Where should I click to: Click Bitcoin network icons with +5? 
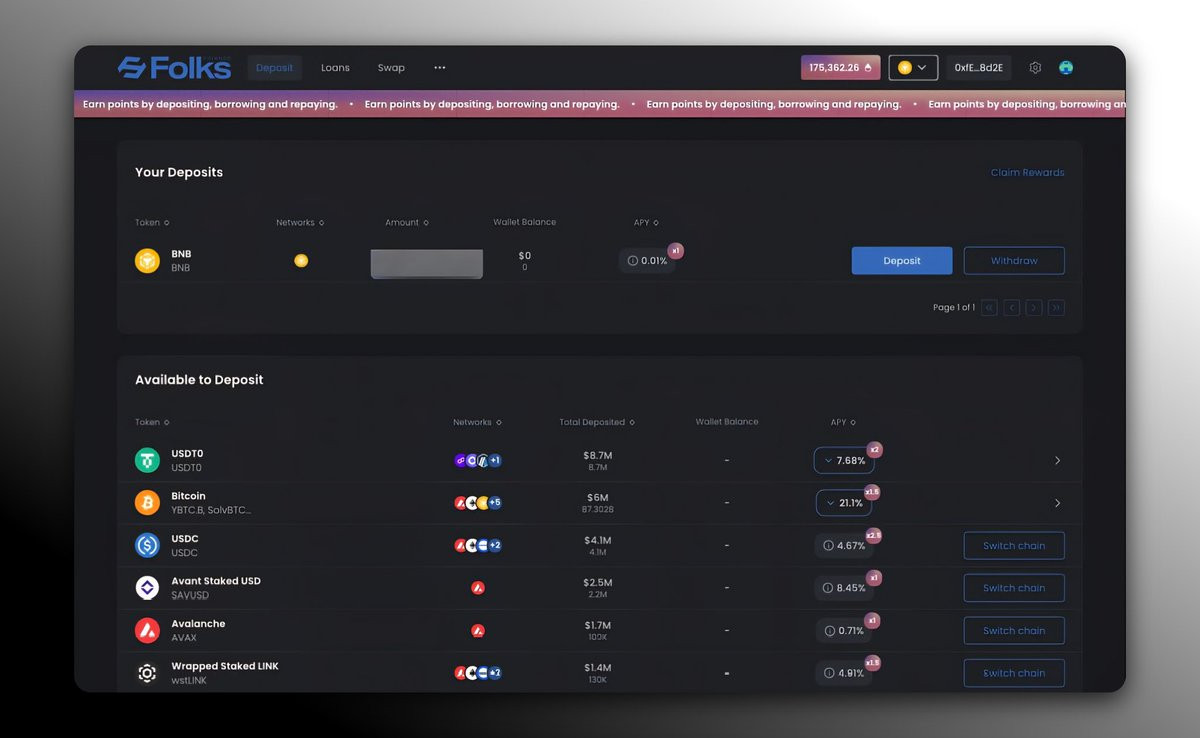pos(478,503)
